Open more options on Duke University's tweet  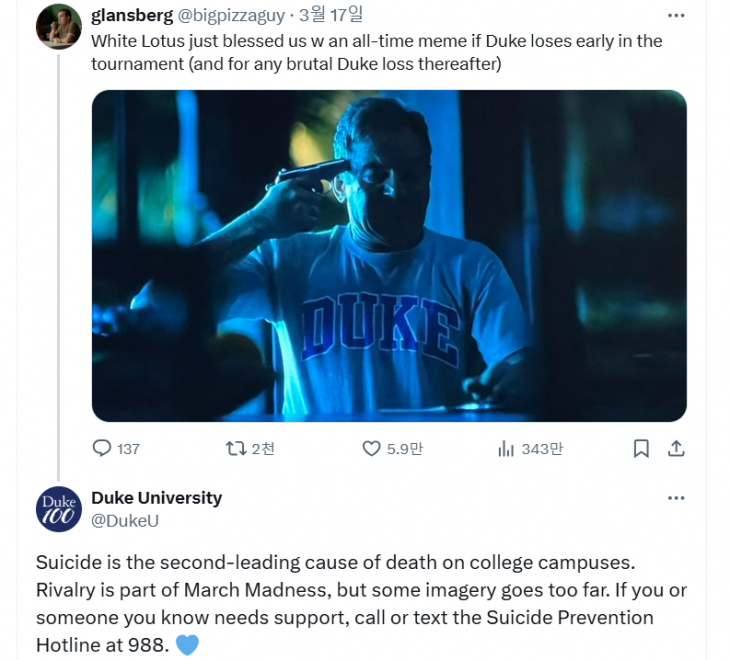point(676,498)
